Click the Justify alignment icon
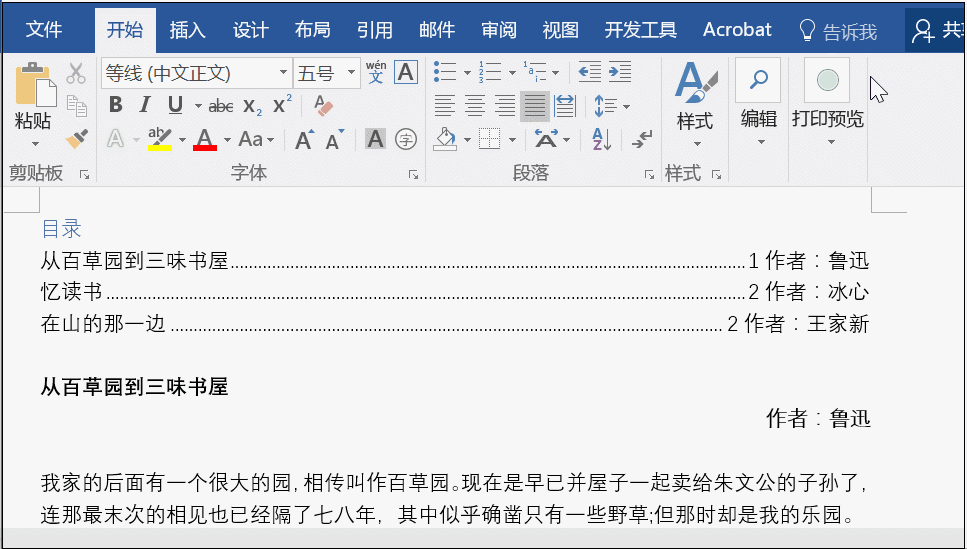 (x=535, y=106)
